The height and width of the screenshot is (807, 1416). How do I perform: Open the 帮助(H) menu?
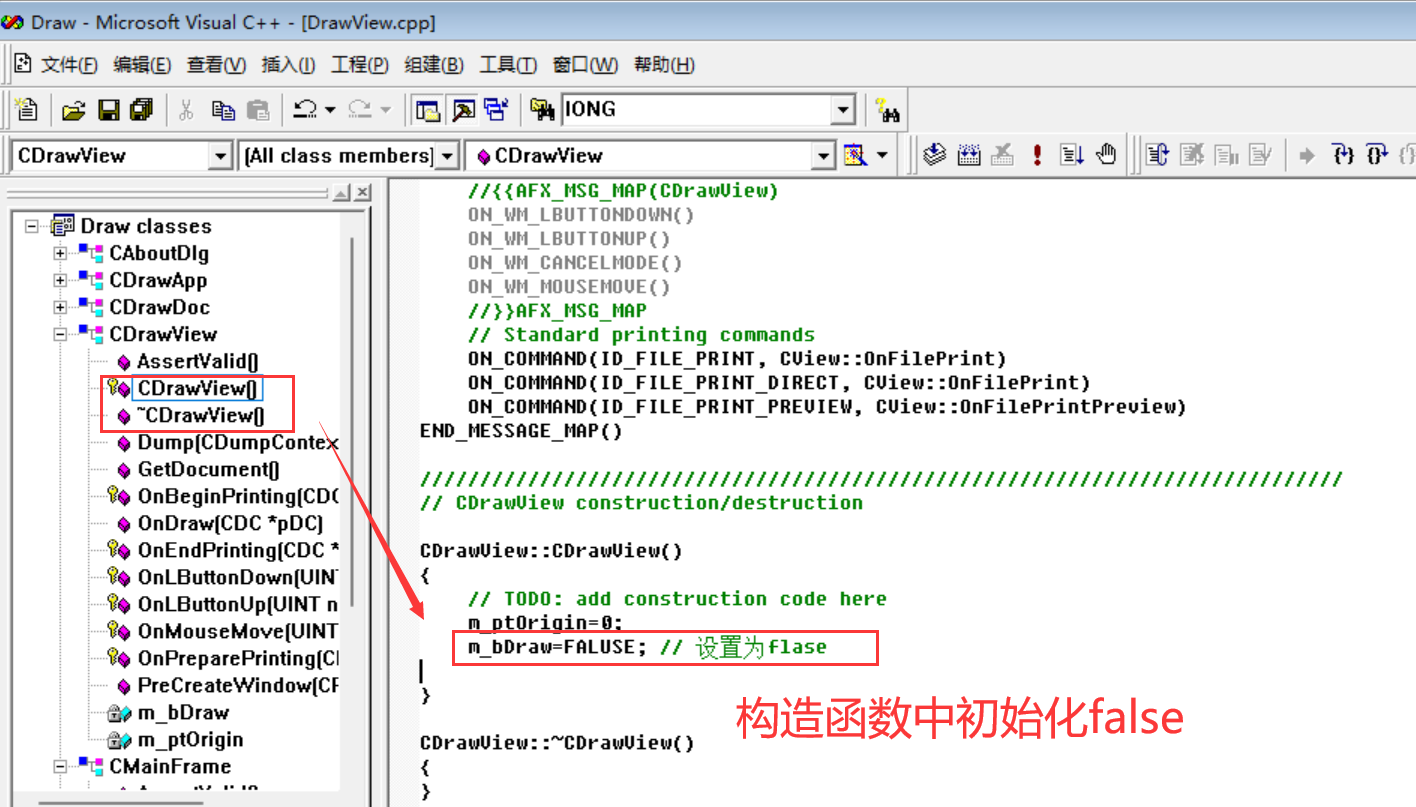tap(664, 65)
